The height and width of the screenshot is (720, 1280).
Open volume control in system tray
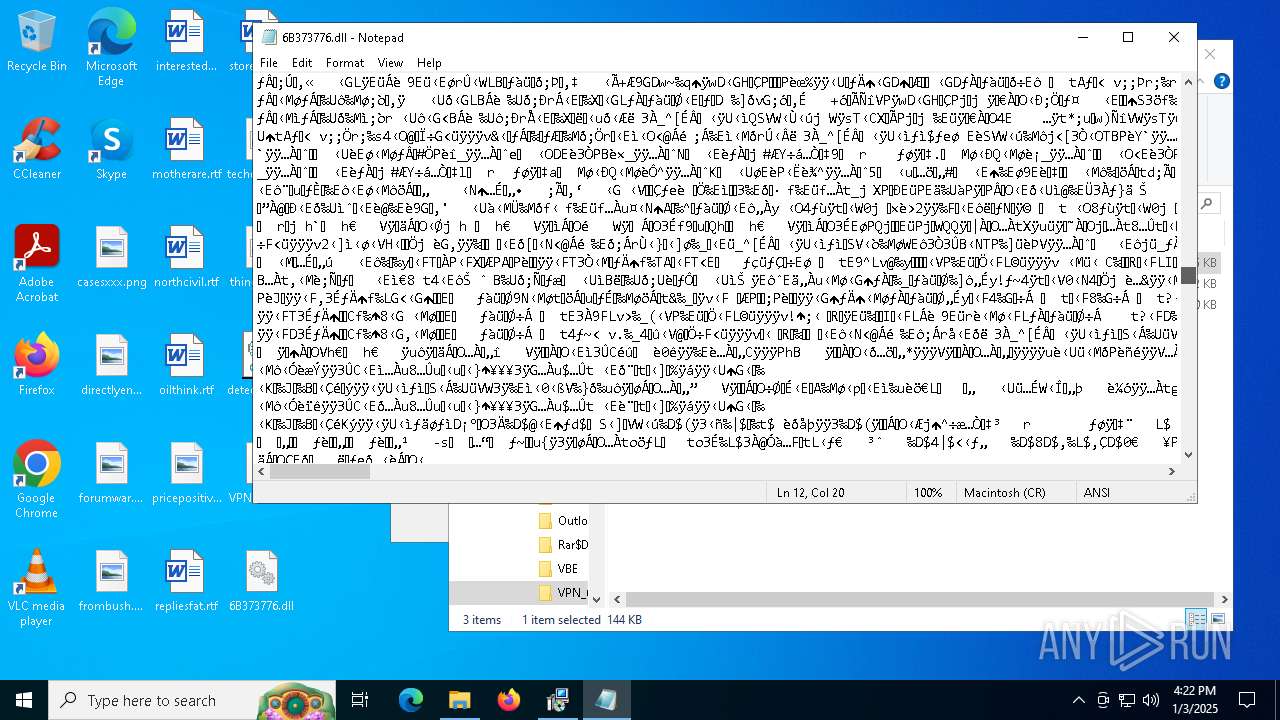(x=1150, y=700)
